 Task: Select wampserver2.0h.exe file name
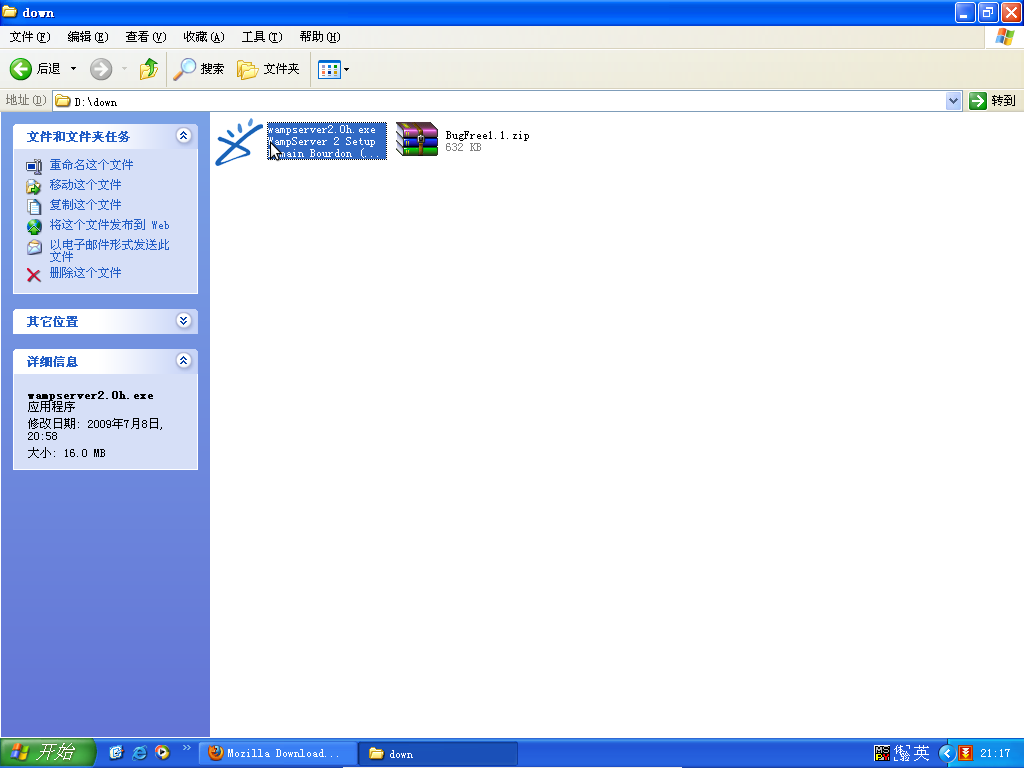click(x=322, y=130)
